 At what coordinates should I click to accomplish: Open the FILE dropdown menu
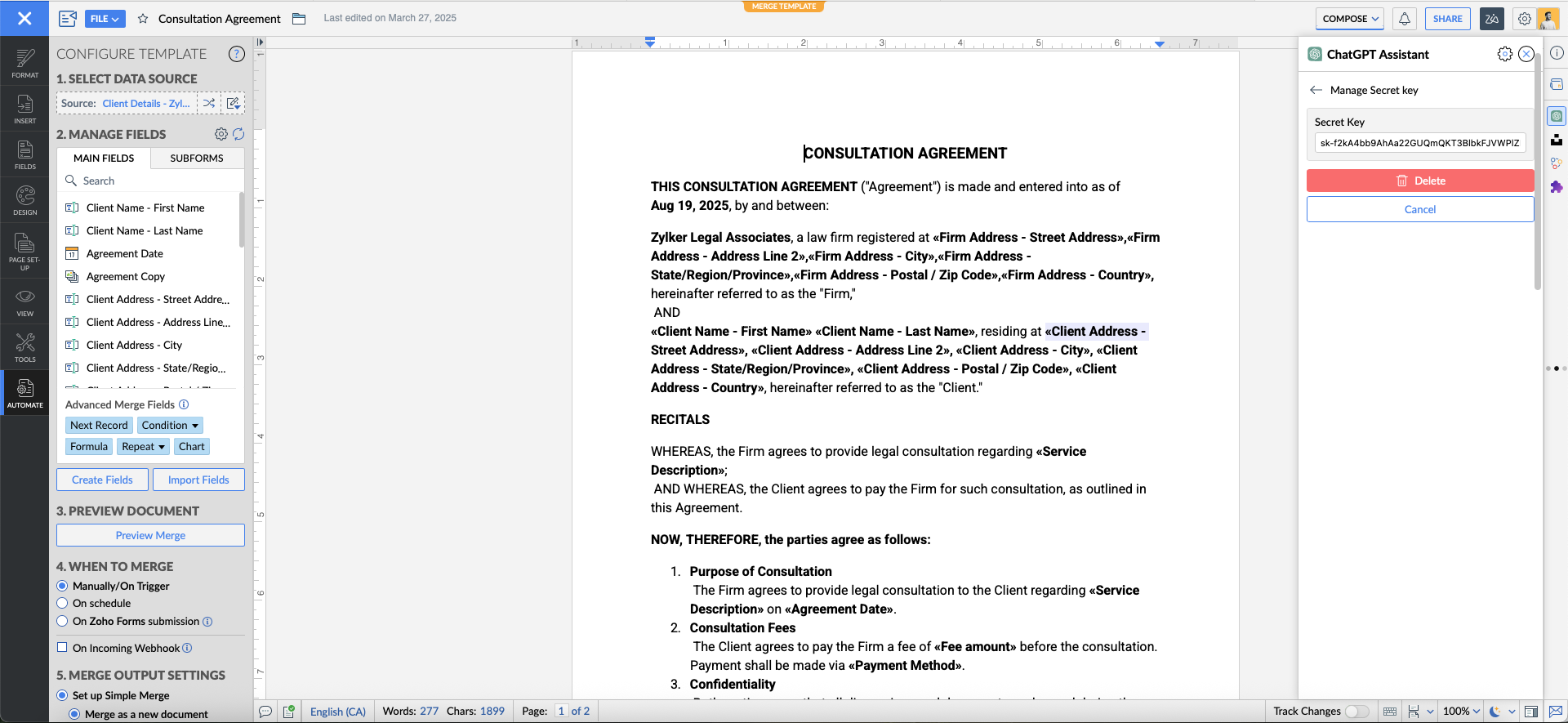105,19
